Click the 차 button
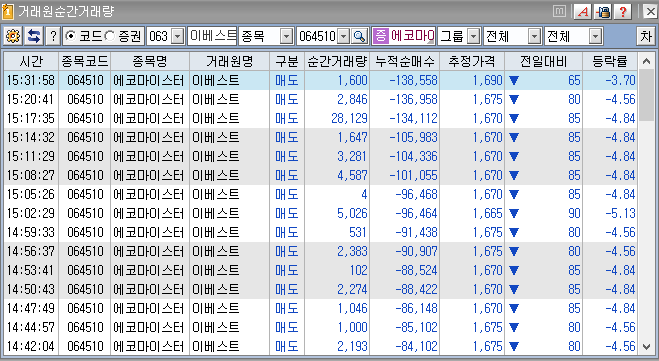Image resolution: width=659 pixels, height=361 pixels. pyautogui.click(x=646, y=37)
